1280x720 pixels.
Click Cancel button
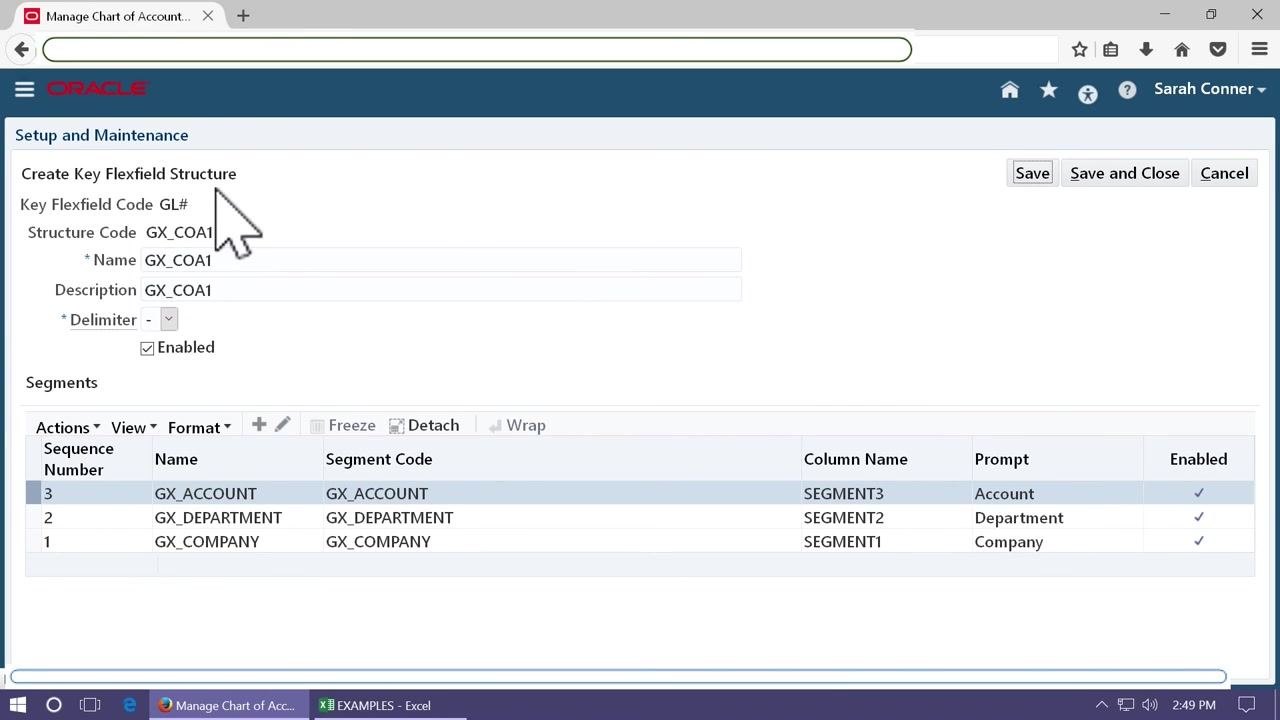[x=1224, y=173]
